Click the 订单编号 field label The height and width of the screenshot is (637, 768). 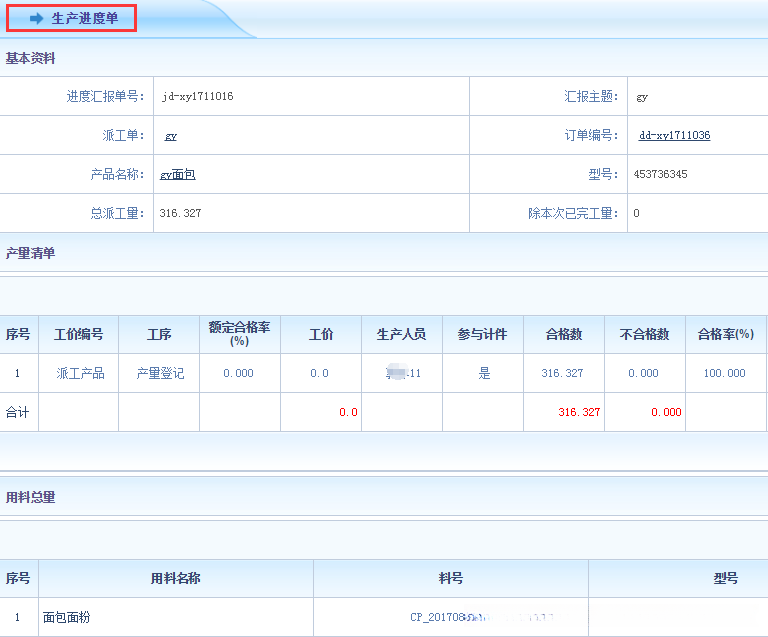(591, 135)
